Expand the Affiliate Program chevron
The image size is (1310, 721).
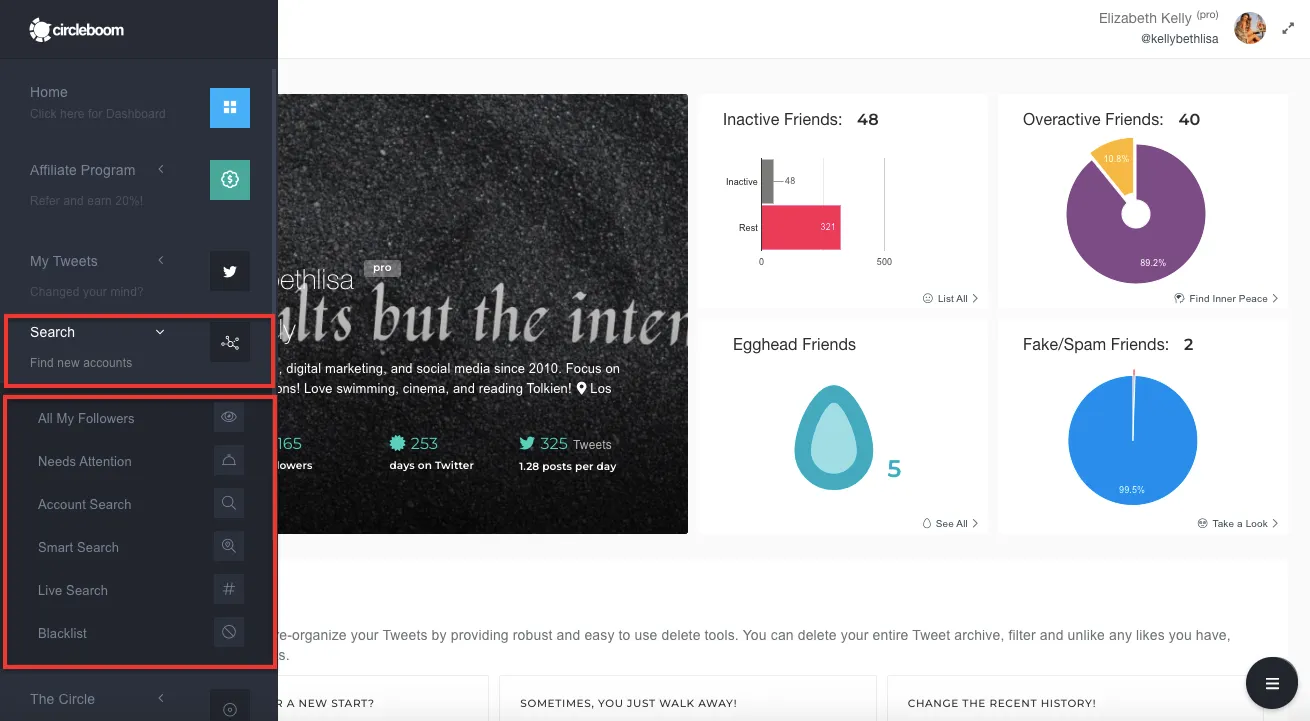[x=161, y=170]
